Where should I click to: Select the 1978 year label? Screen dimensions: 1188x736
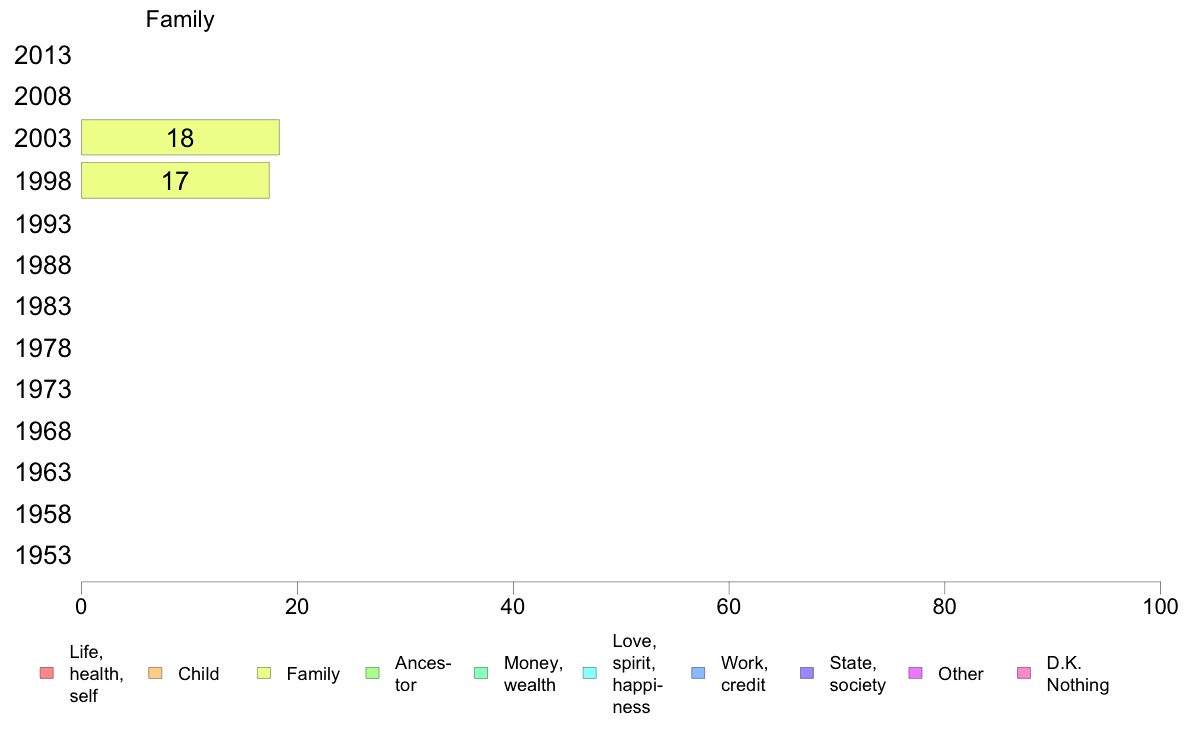(43, 348)
